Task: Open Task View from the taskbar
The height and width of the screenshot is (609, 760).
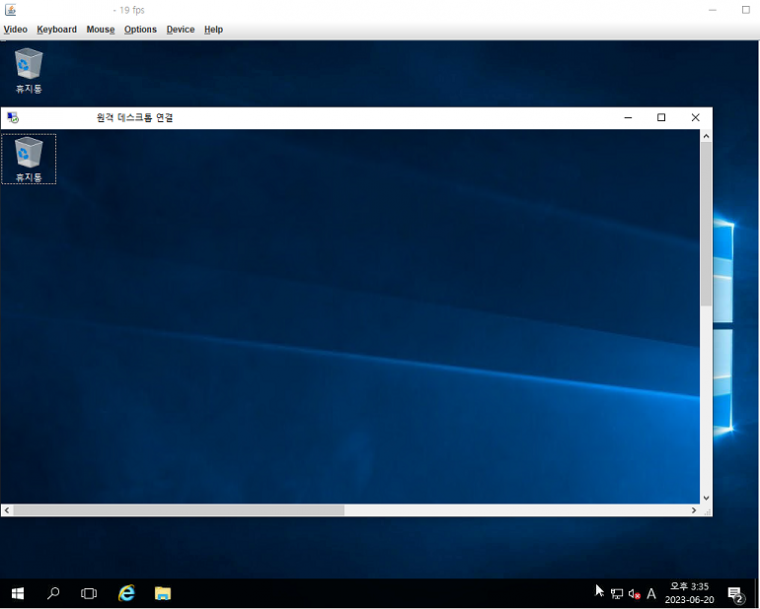Action: coord(89,593)
